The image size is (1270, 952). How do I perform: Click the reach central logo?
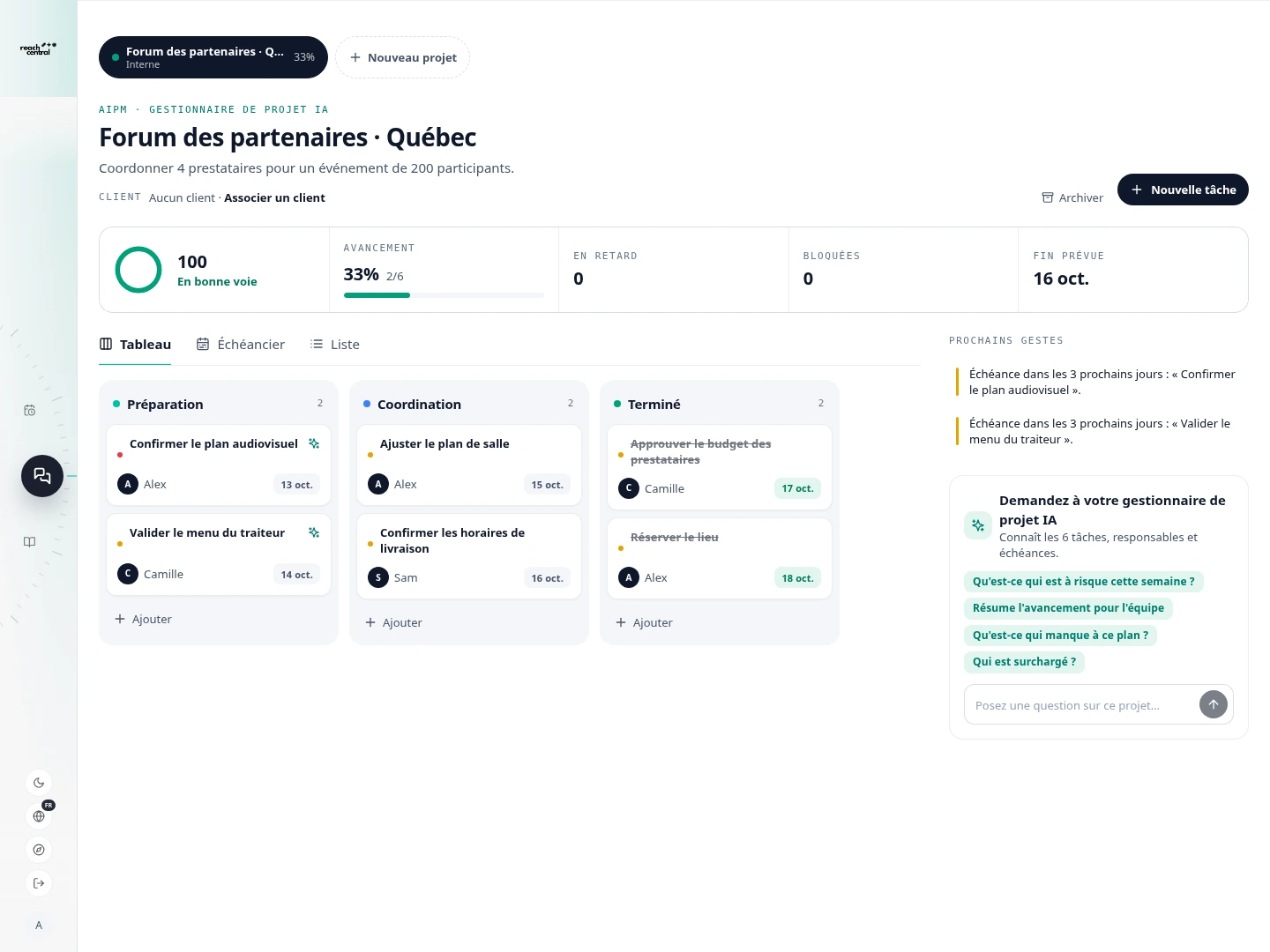(x=38, y=48)
